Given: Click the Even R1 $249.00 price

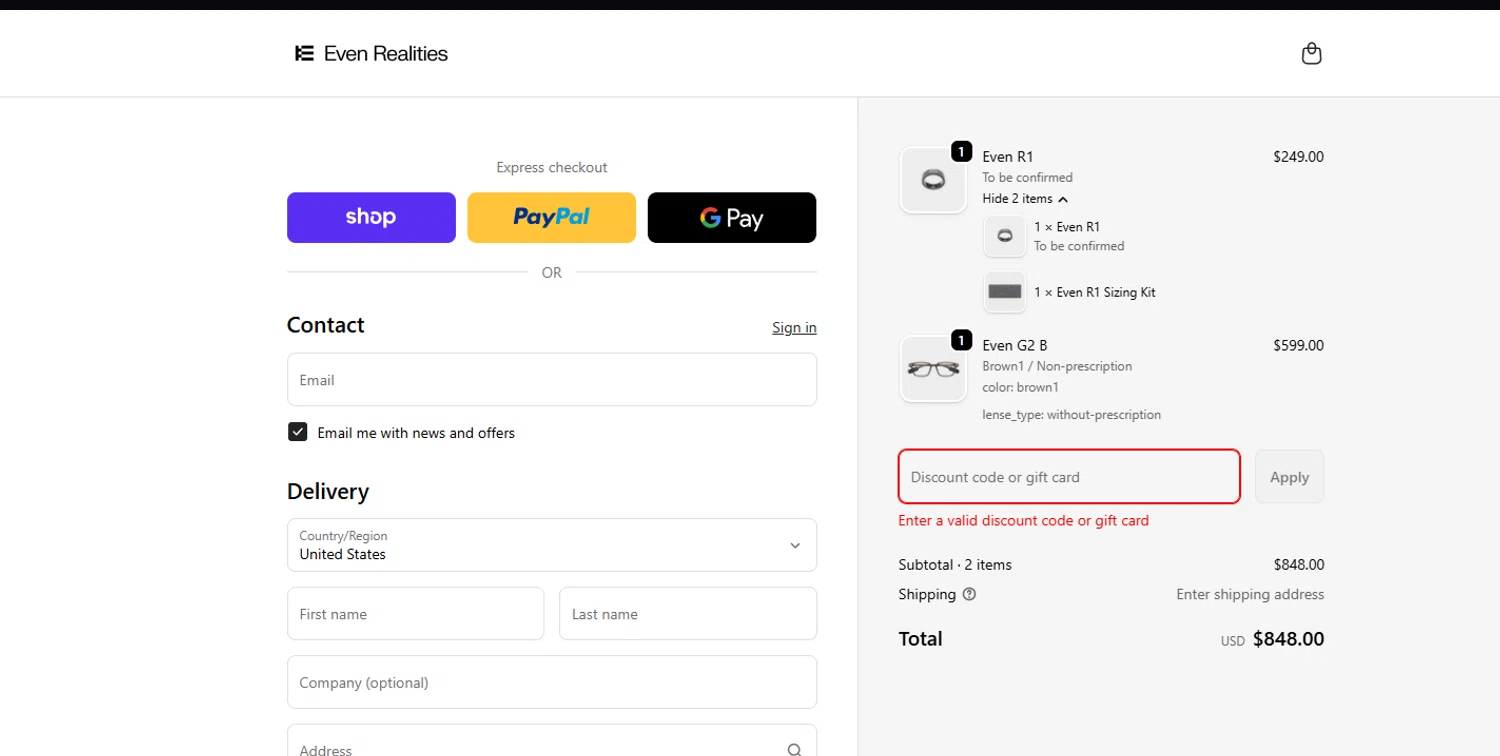Looking at the screenshot, I should click(x=1298, y=156).
